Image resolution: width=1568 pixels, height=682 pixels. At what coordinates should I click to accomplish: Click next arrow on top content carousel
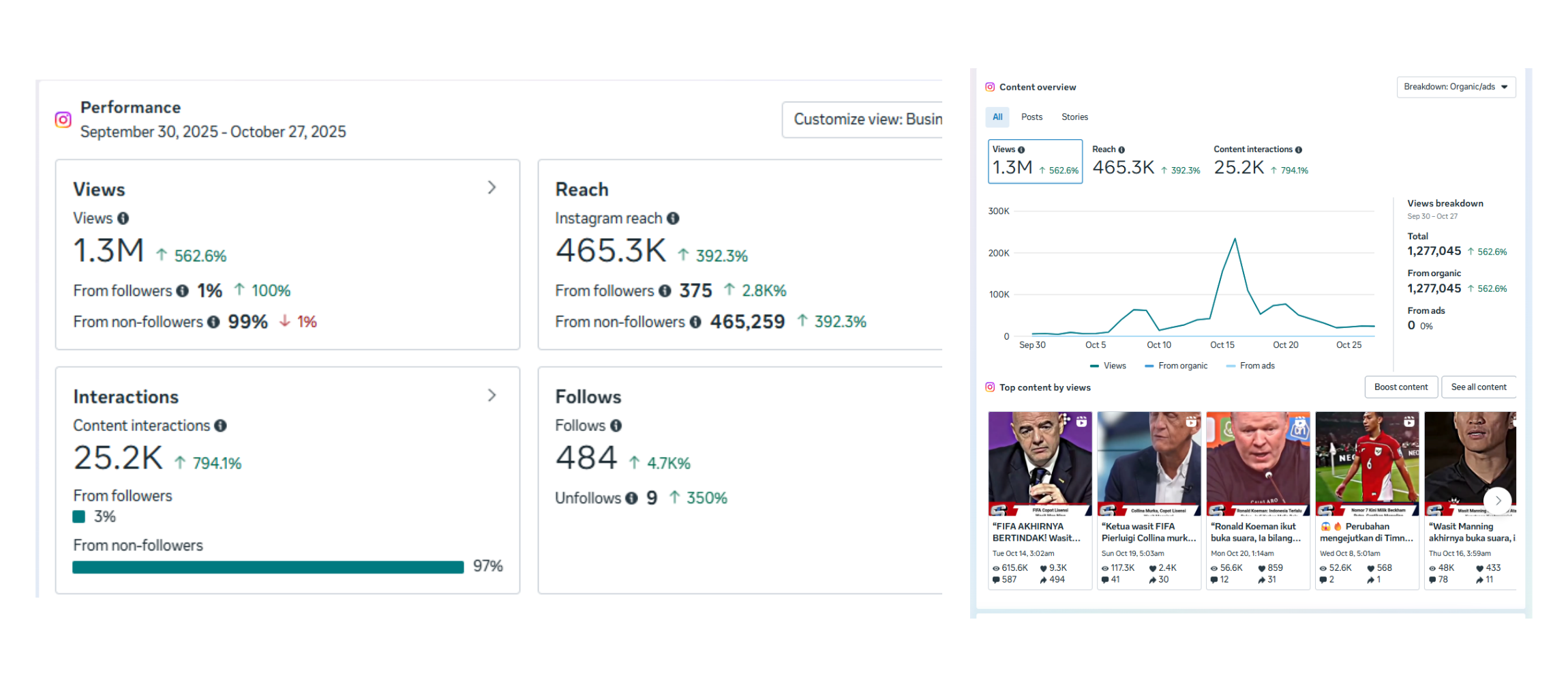tap(1498, 501)
